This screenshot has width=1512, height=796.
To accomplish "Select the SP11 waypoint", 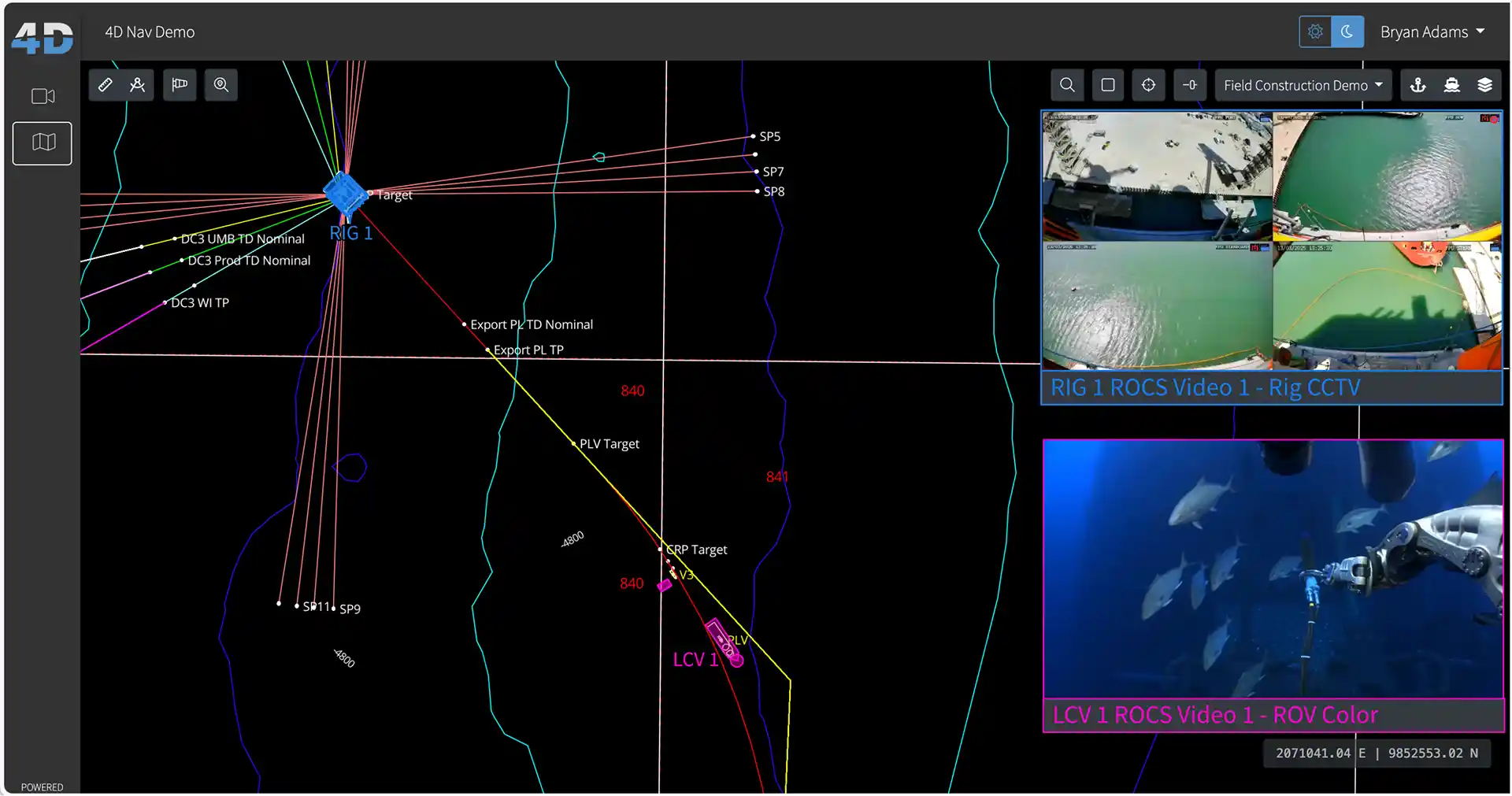I will (297, 606).
